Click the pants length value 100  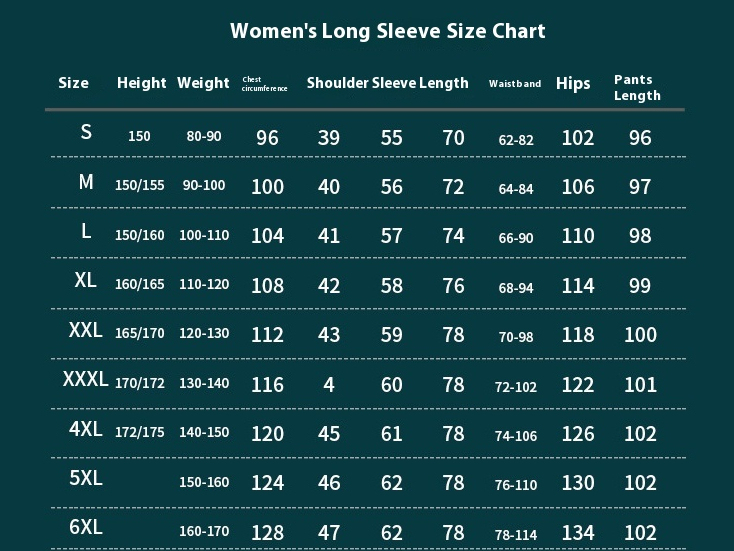640,335
